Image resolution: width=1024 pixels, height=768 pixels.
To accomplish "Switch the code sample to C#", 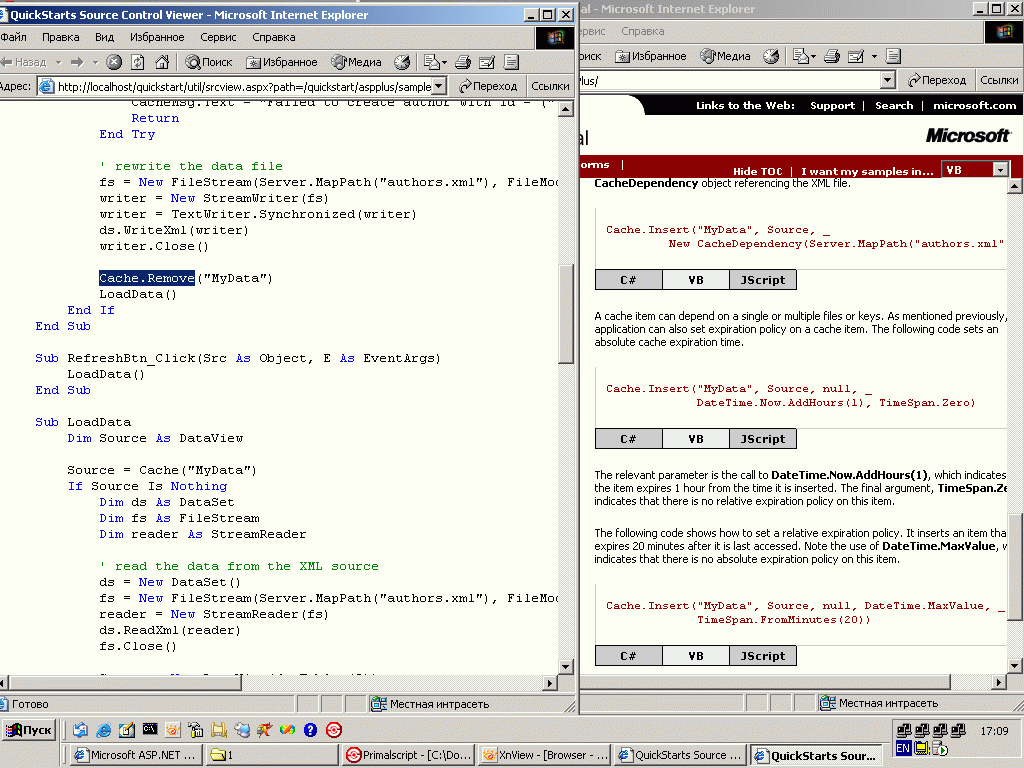I will click(628, 279).
